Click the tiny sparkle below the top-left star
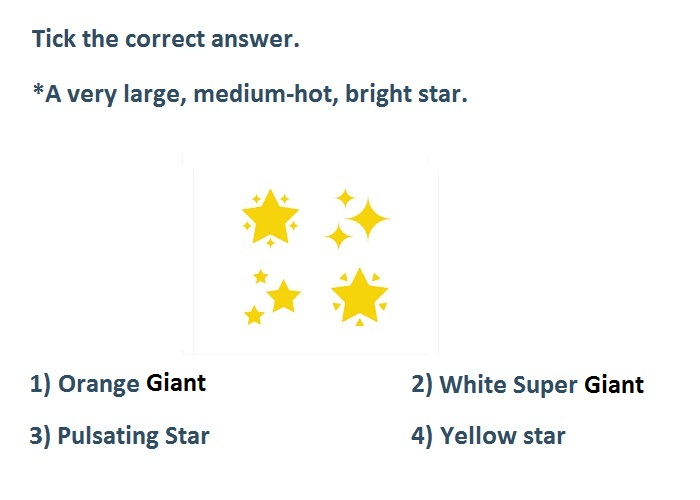 [271, 242]
